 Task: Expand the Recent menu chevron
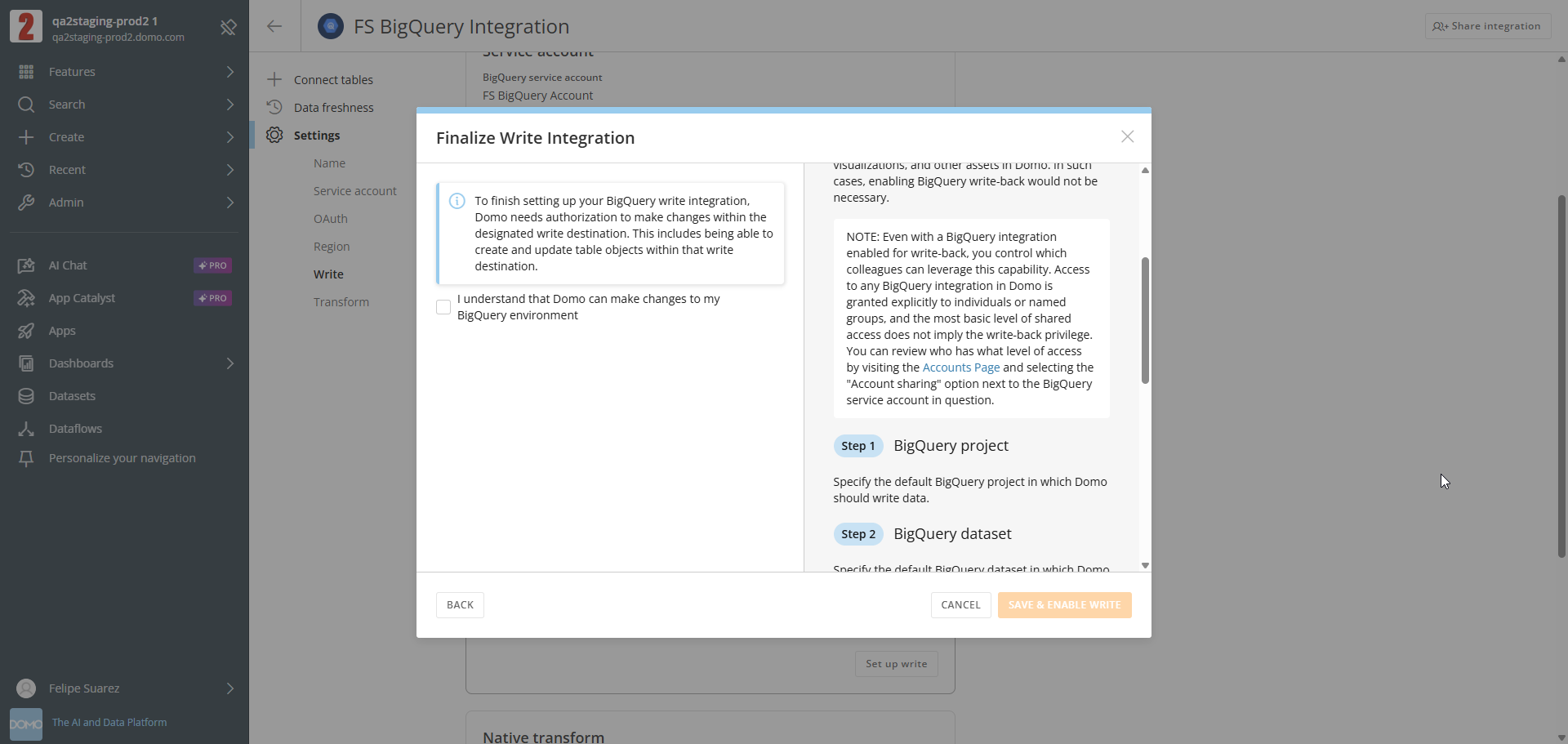[x=230, y=170]
